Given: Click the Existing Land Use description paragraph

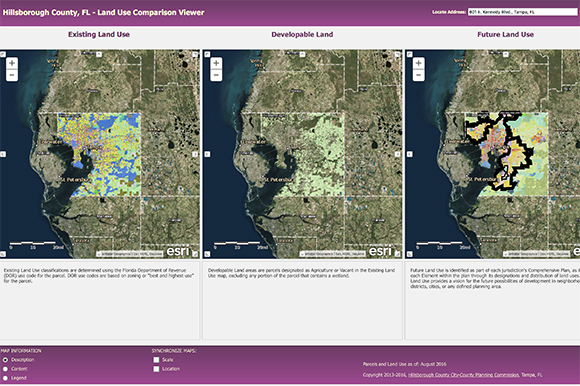Looking at the screenshot, I should coord(99,276).
